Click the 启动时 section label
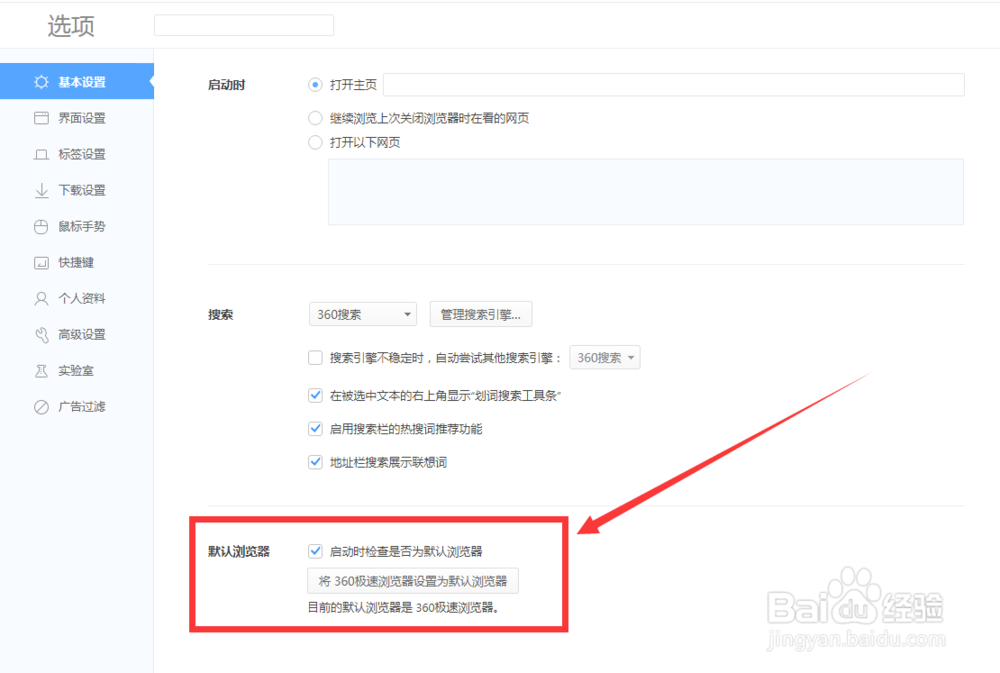The height and width of the screenshot is (673, 1000). [x=226, y=85]
